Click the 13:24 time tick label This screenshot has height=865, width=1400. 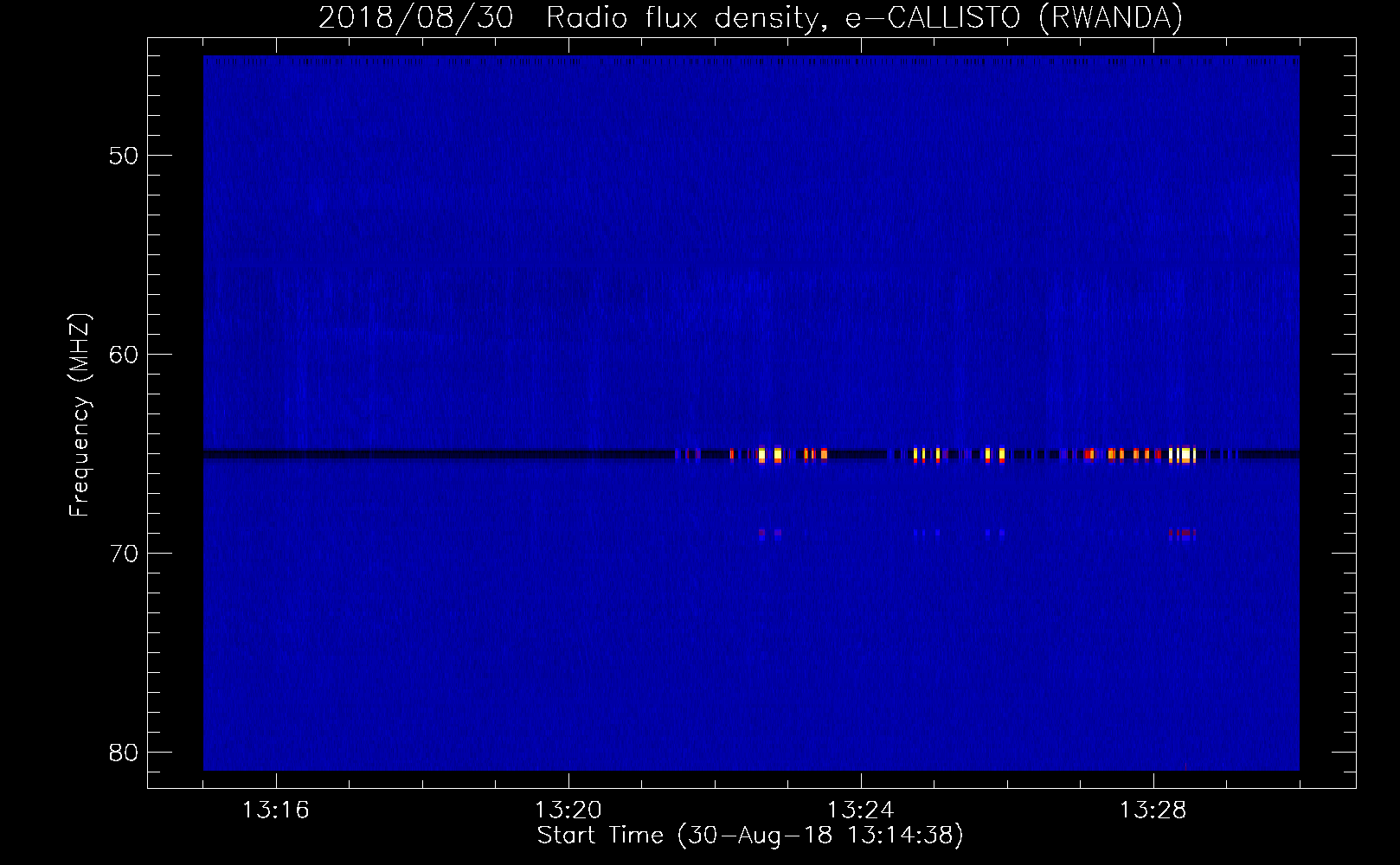(861, 810)
